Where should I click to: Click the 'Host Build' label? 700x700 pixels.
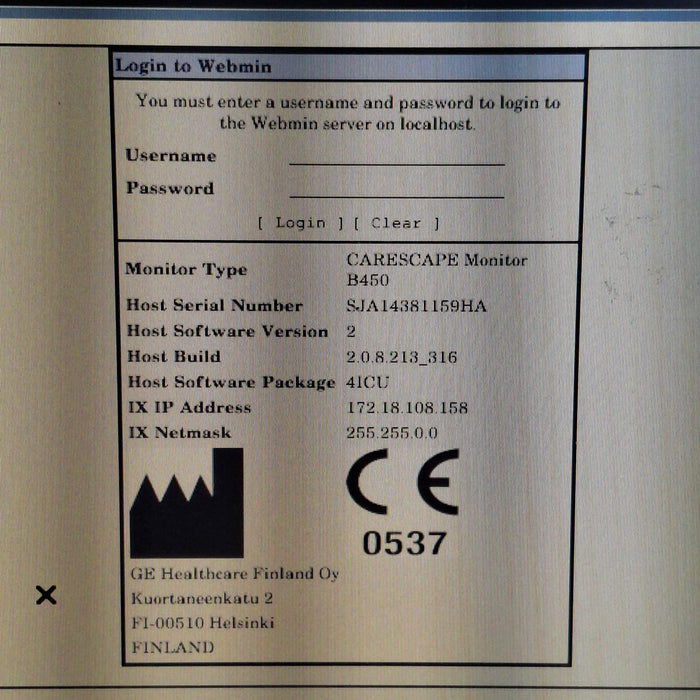tap(174, 356)
